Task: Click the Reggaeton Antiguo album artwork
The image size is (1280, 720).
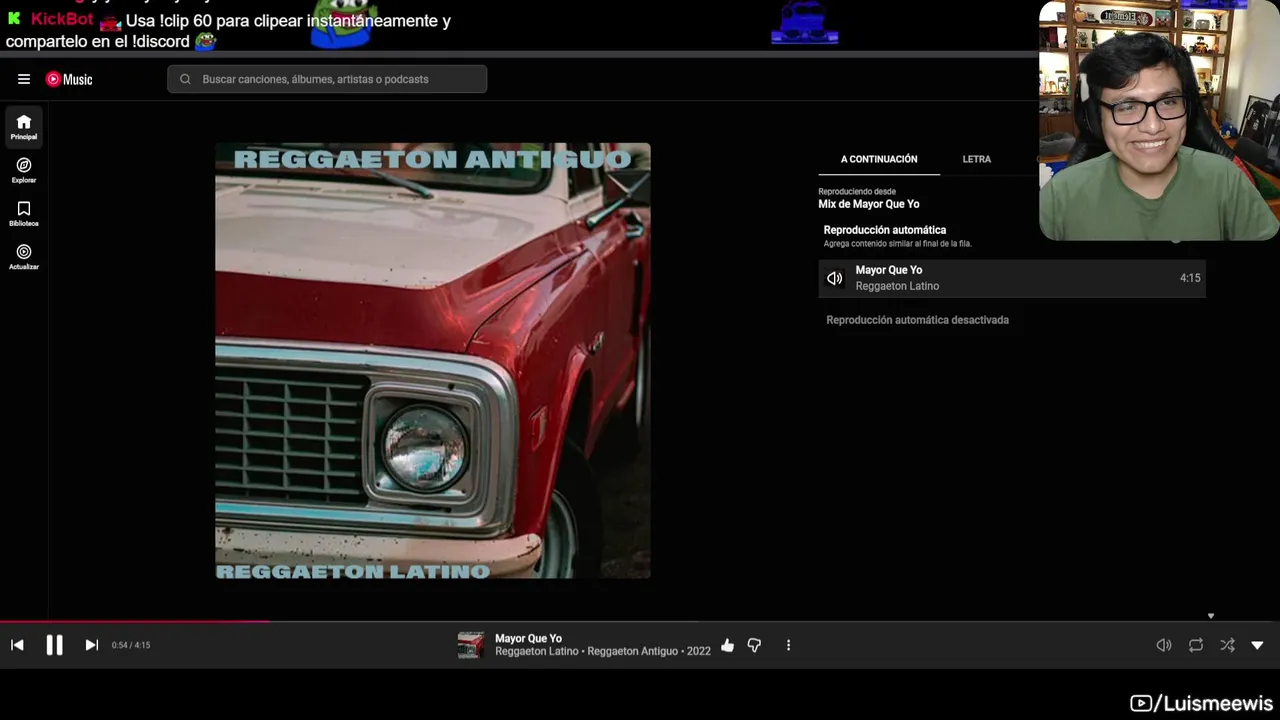Action: (x=433, y=360)
